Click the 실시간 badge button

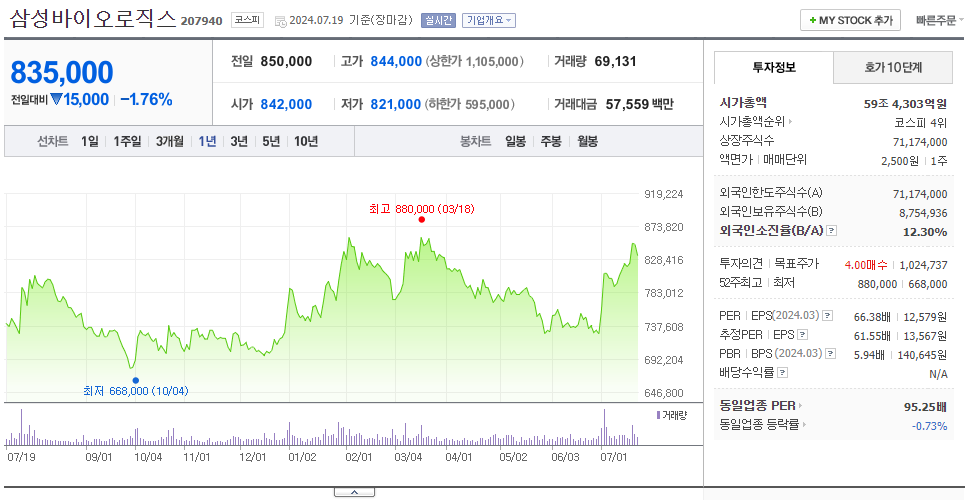click(x=438, y=20)
